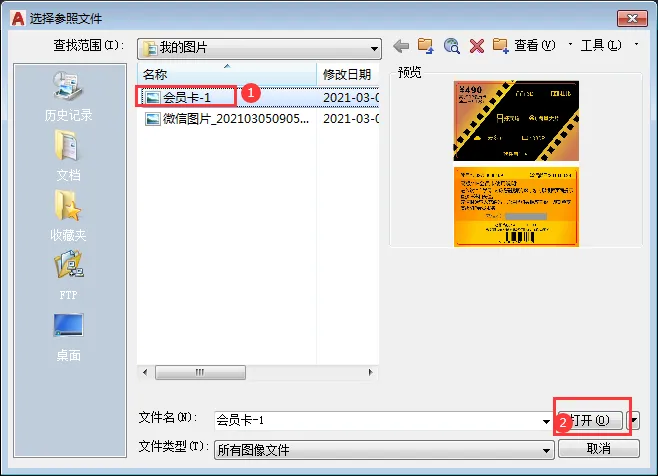The image size is (658, 476).
Task: Open the FTP locations shortcut
Action: [68, 275]
